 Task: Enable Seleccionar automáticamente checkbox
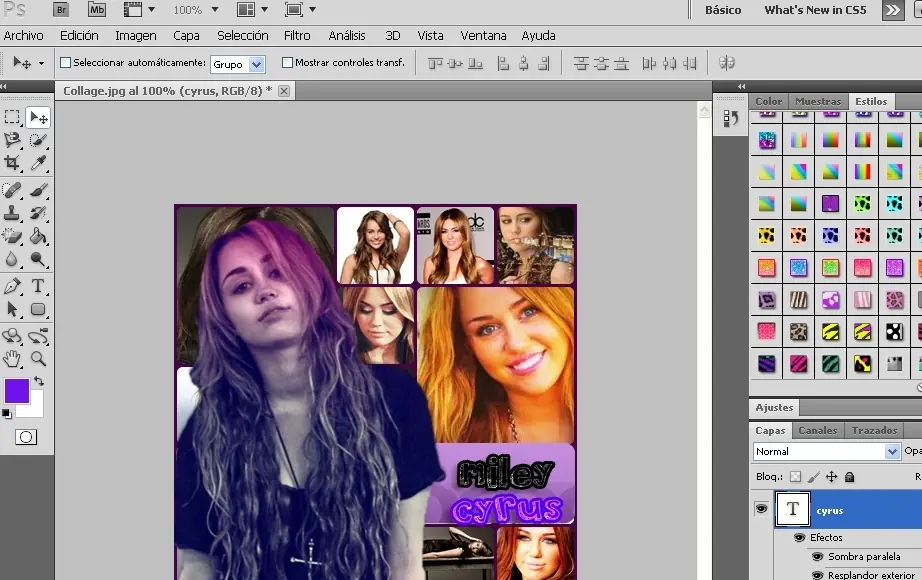click(66, 62)
